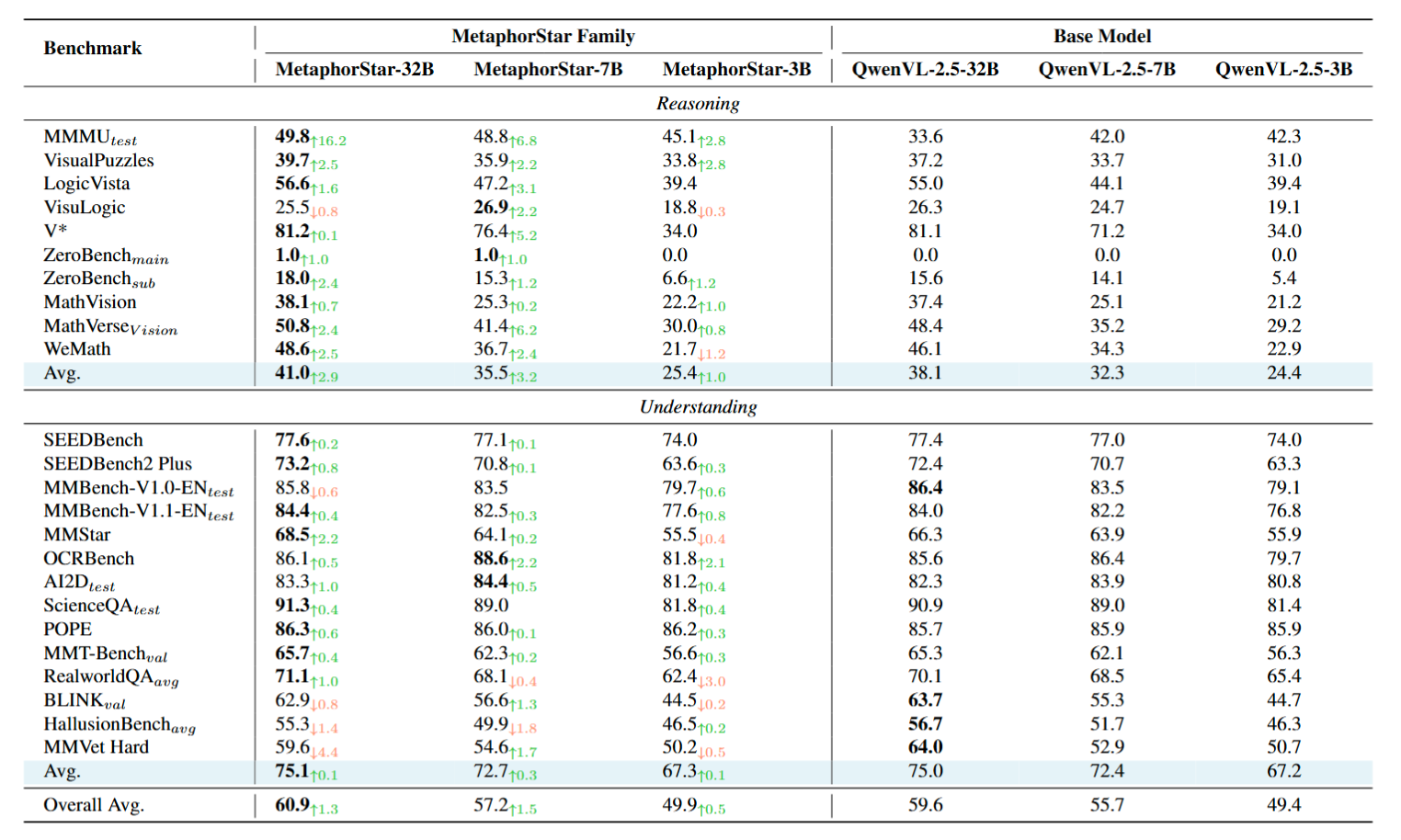The image size is (1401, 840).
Task: Select the QwenVL-2.5-3B column header
Action: 1283,70
